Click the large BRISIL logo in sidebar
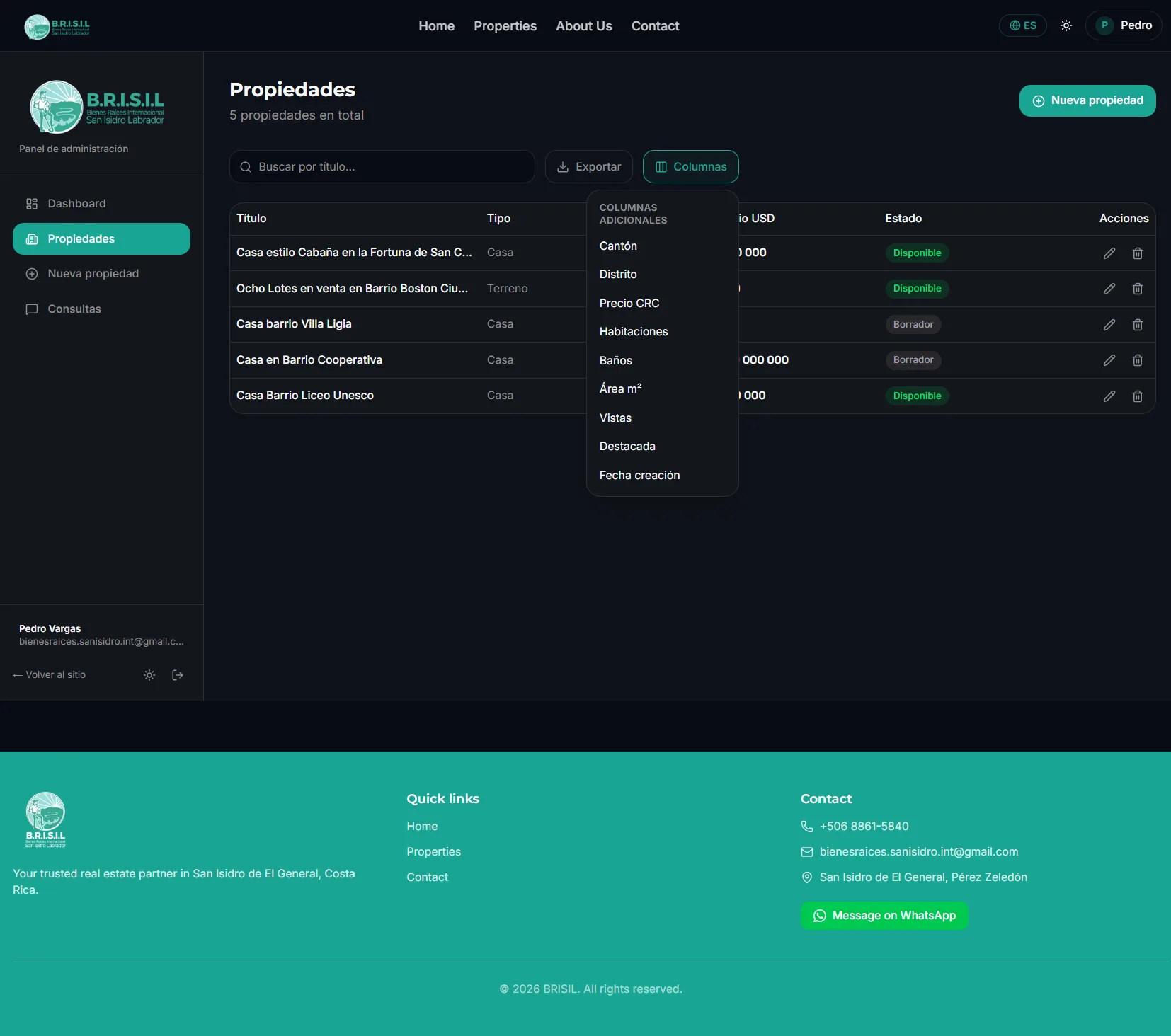 pos(97,107)
